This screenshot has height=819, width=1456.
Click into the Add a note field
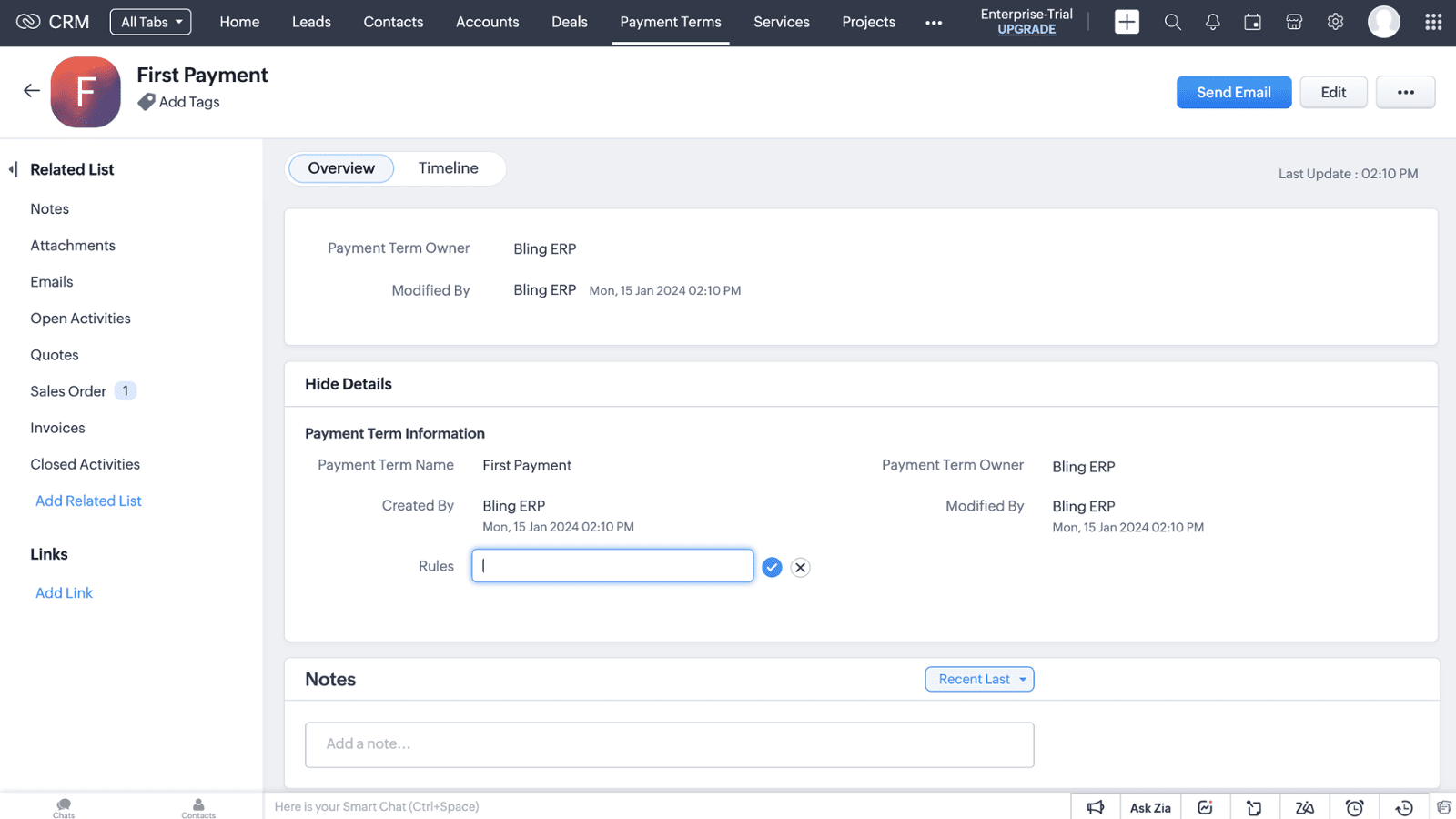click(669, 744)
